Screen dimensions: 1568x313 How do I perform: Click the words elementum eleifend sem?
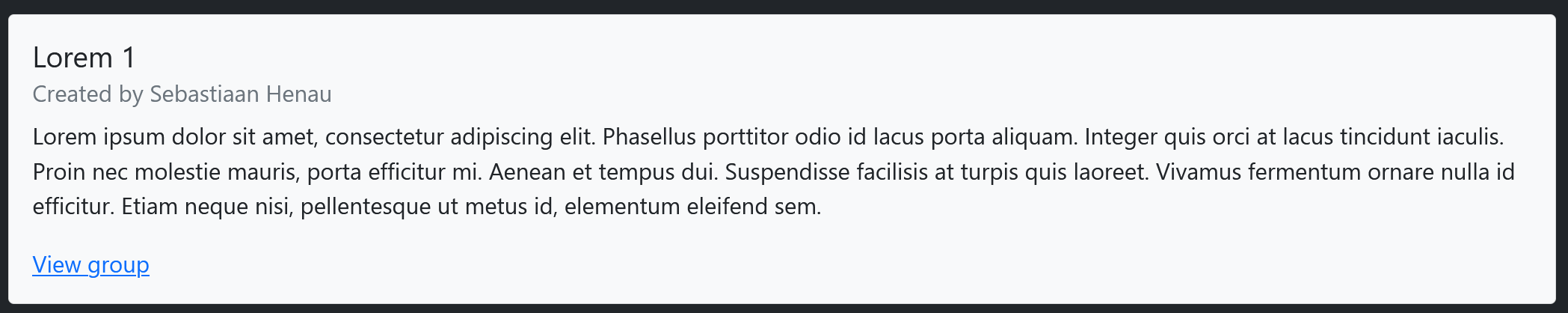point(692,207)
